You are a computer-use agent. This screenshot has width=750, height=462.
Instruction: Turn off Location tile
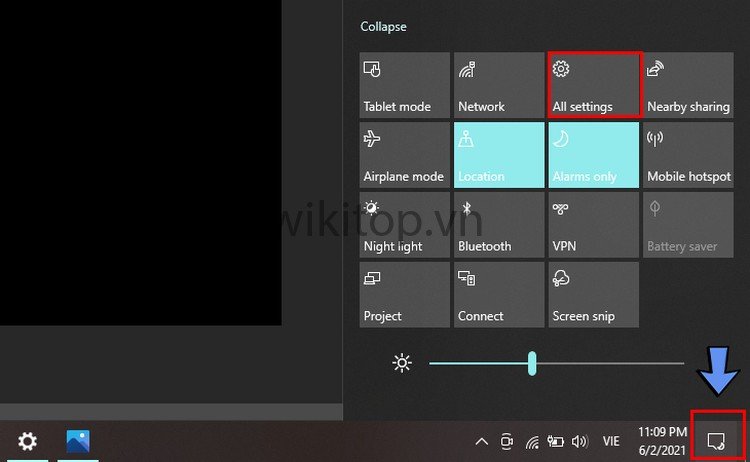pos(498,155)
